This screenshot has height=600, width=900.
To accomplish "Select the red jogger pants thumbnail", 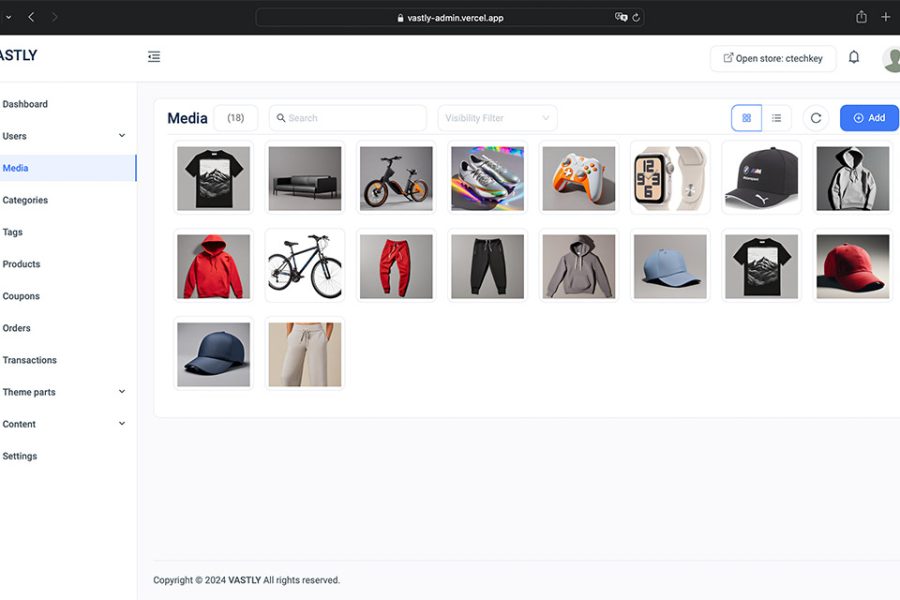I will 396,266.
